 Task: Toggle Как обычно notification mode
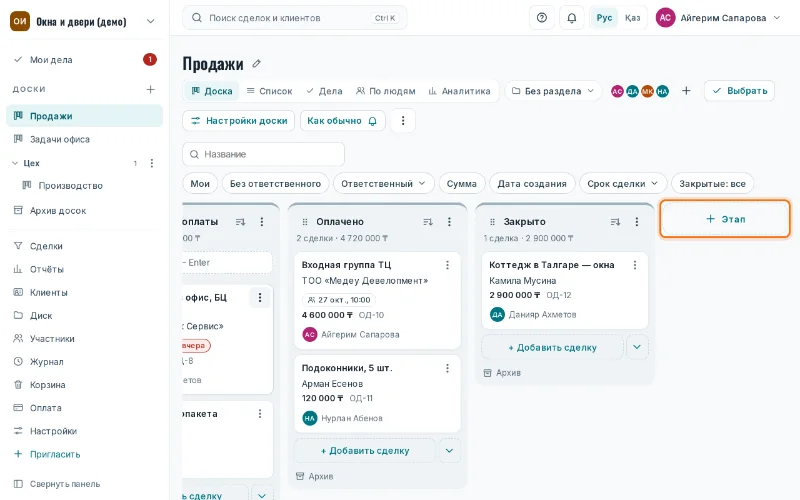click(x=342, y=121)
